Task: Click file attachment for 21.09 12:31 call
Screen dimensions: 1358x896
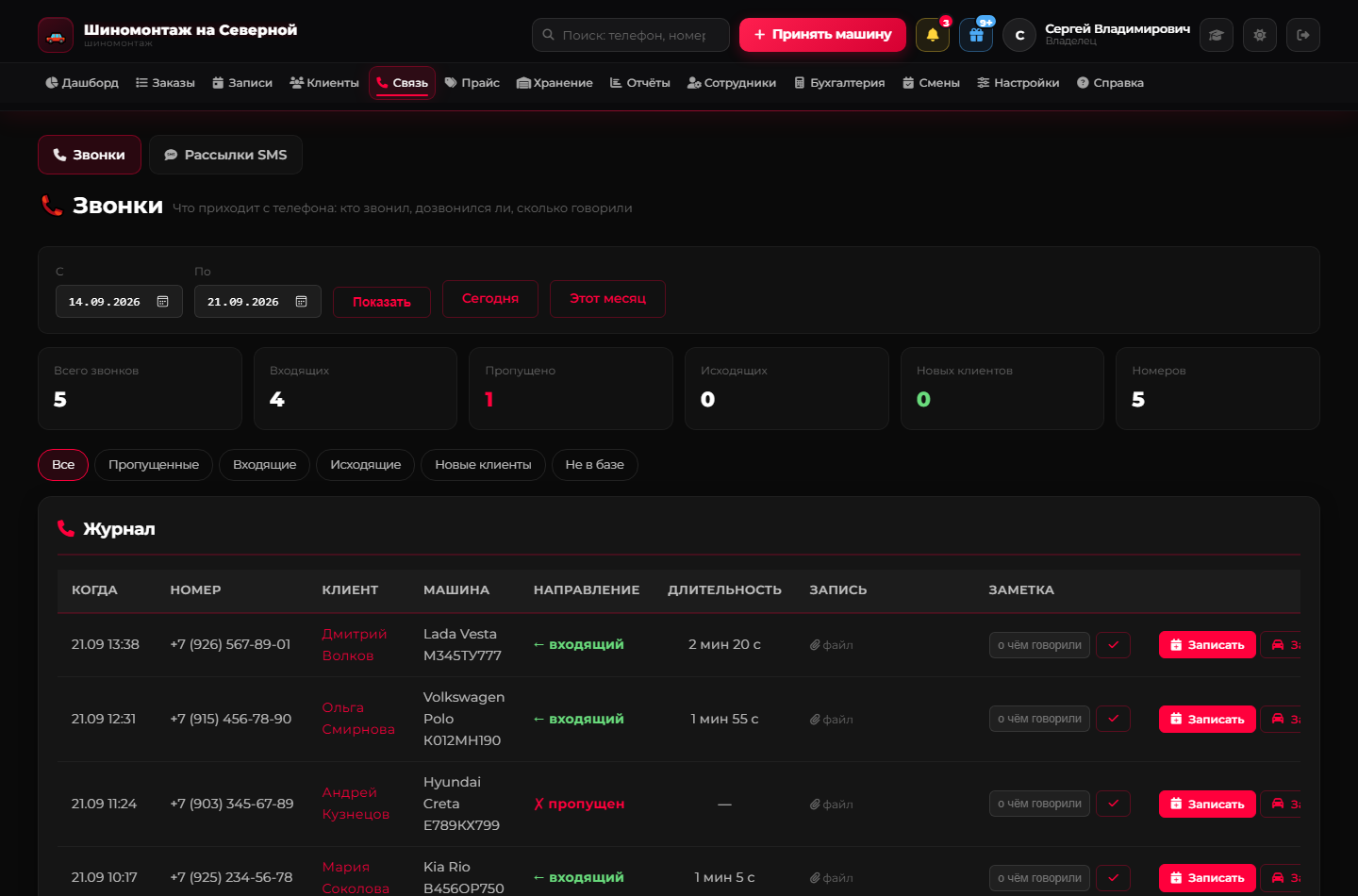Action: (x=831, y=720)
